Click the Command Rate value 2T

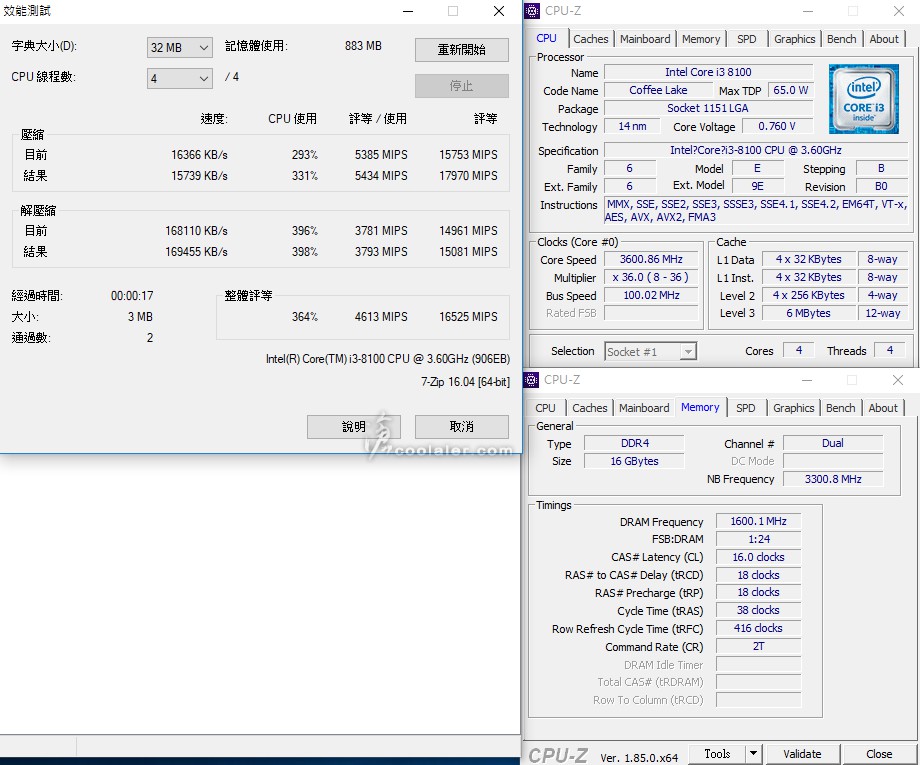point(758,646)
